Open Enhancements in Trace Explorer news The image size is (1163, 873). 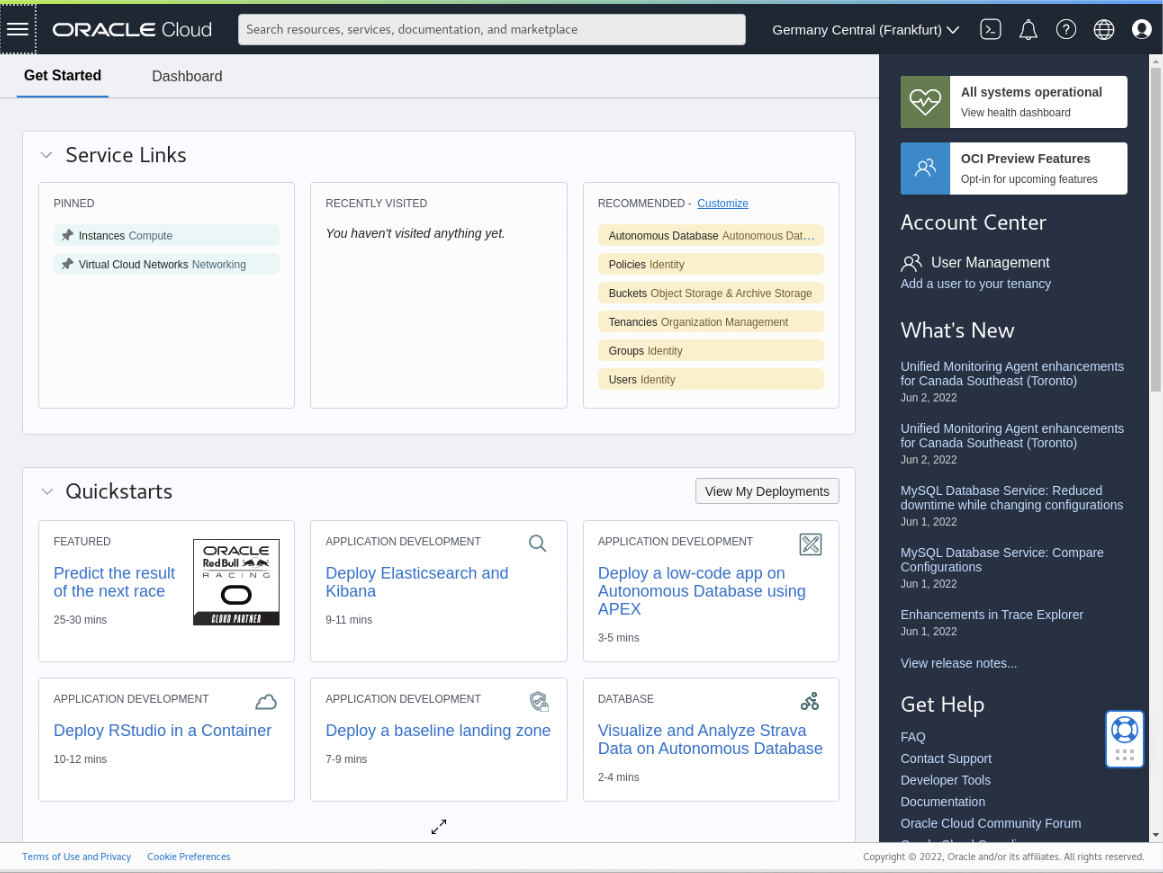(x=992, y=615)
